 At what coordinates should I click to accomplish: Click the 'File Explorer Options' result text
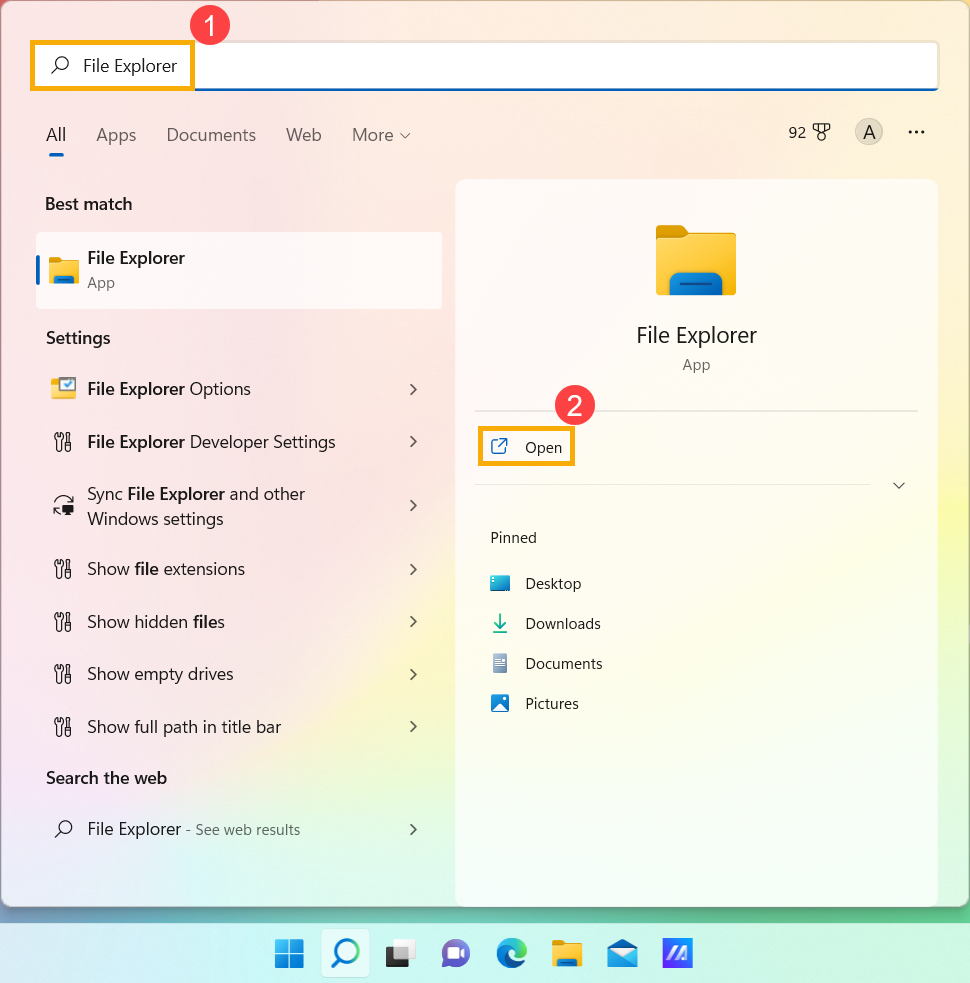tap(169, 389)
